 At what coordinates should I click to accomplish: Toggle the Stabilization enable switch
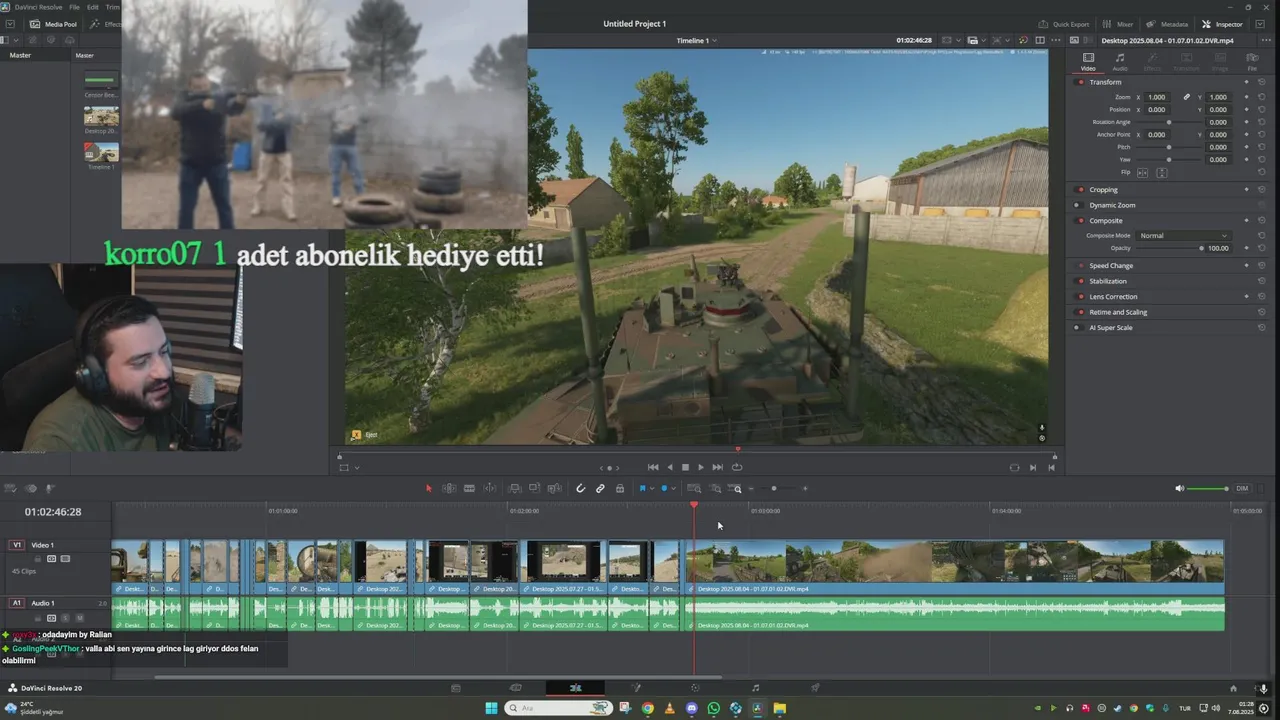pyautogui.click(x=1080, y=281)
